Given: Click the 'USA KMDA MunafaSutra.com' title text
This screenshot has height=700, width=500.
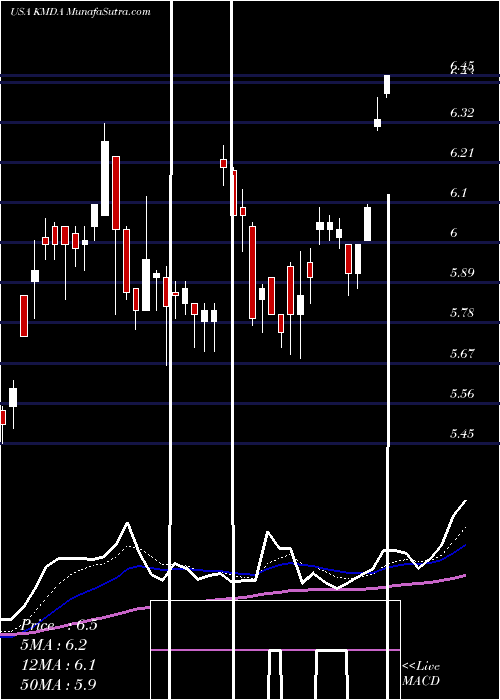Looking at the screenshot, I should pyautogui.click(x=80, y=12).
